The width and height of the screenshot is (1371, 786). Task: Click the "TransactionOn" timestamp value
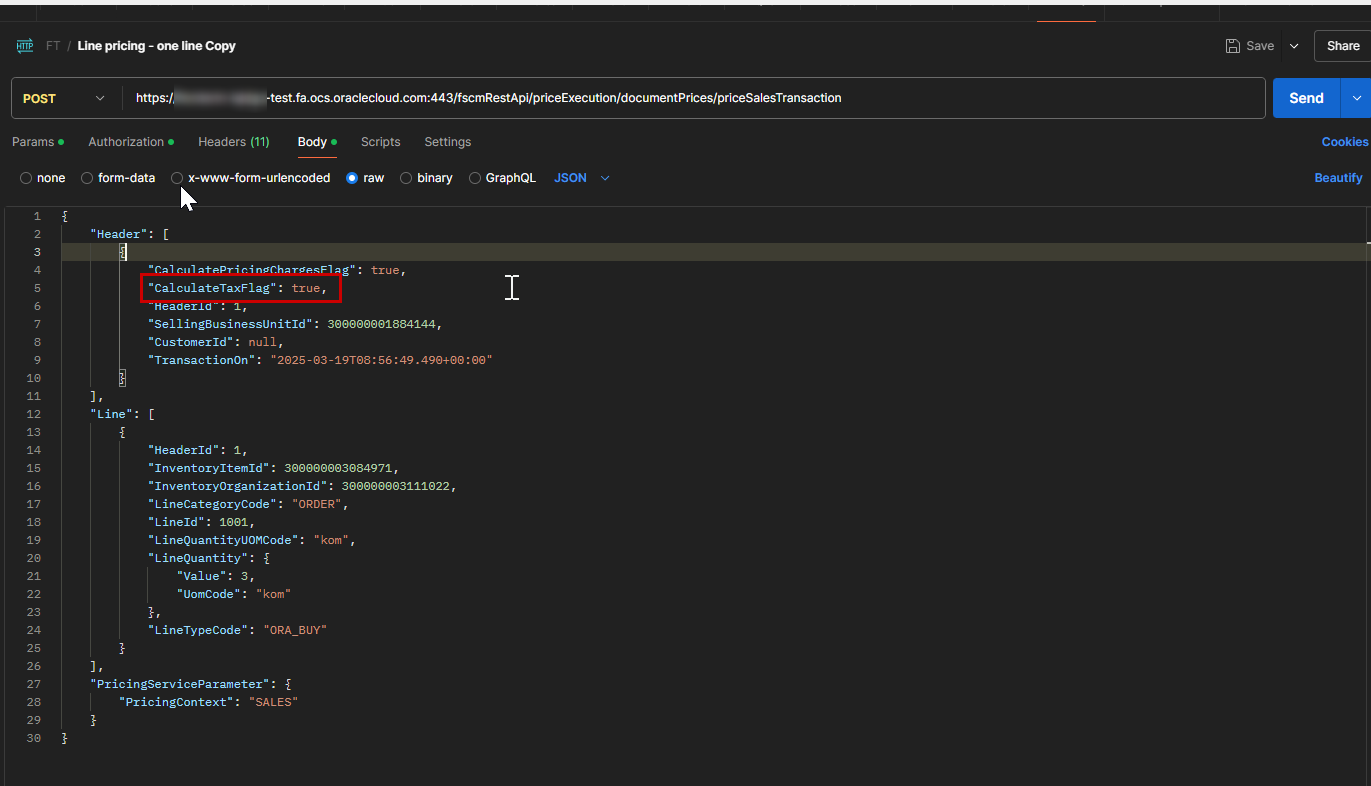pyautogui.click(x=381, y=360)
